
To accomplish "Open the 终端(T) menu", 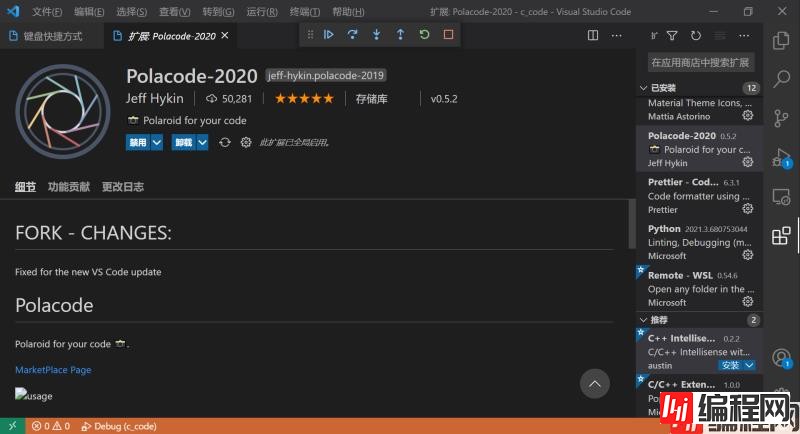I will [305, 11].
